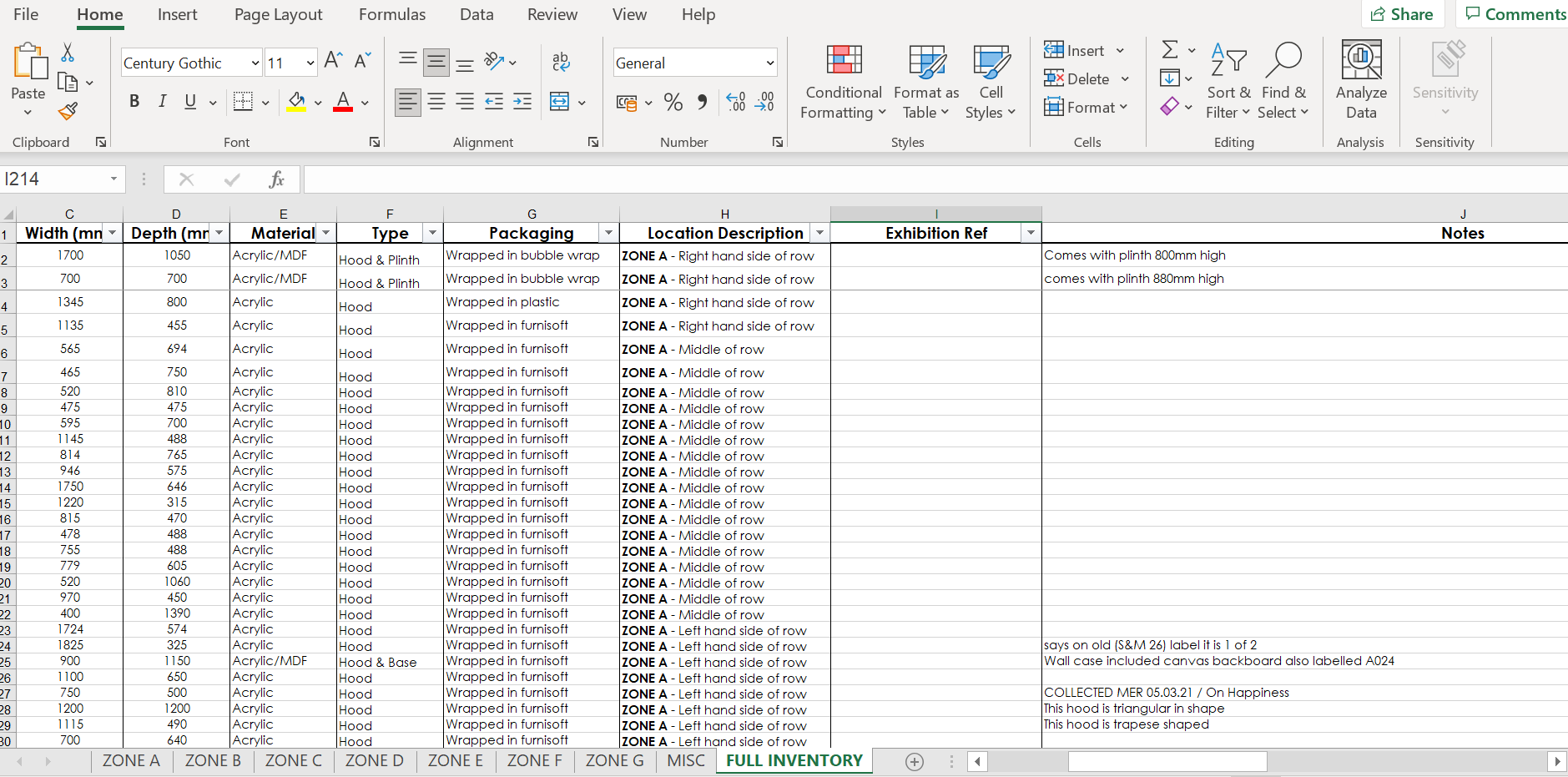Click the Insert Function fx icon

click(x=277, y=179)
